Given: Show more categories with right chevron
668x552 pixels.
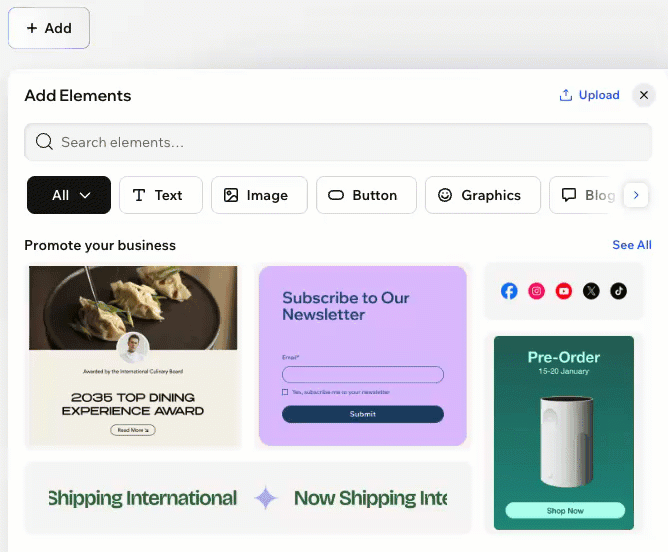Looking at the screenshot, I should [636, 195].
